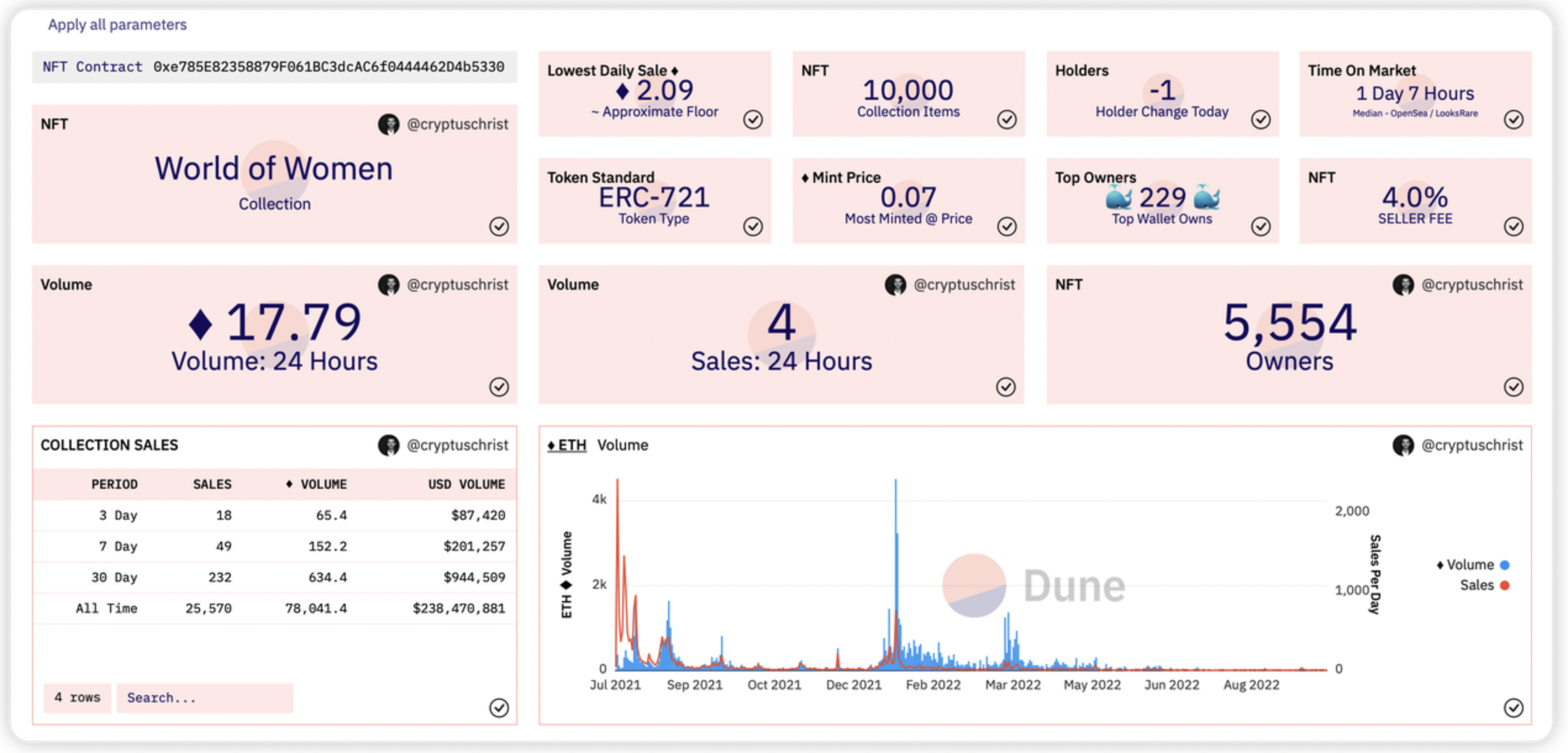Image resolution: width=1568 pixels, height=753 pixels.
Task: Open author avatar on ETH Volume chart
Action: tap(1403, 445)
